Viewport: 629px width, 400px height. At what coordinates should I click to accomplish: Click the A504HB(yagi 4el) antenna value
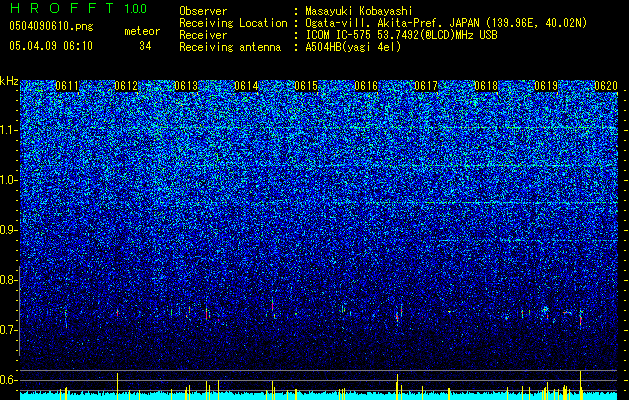click(353, 47)
